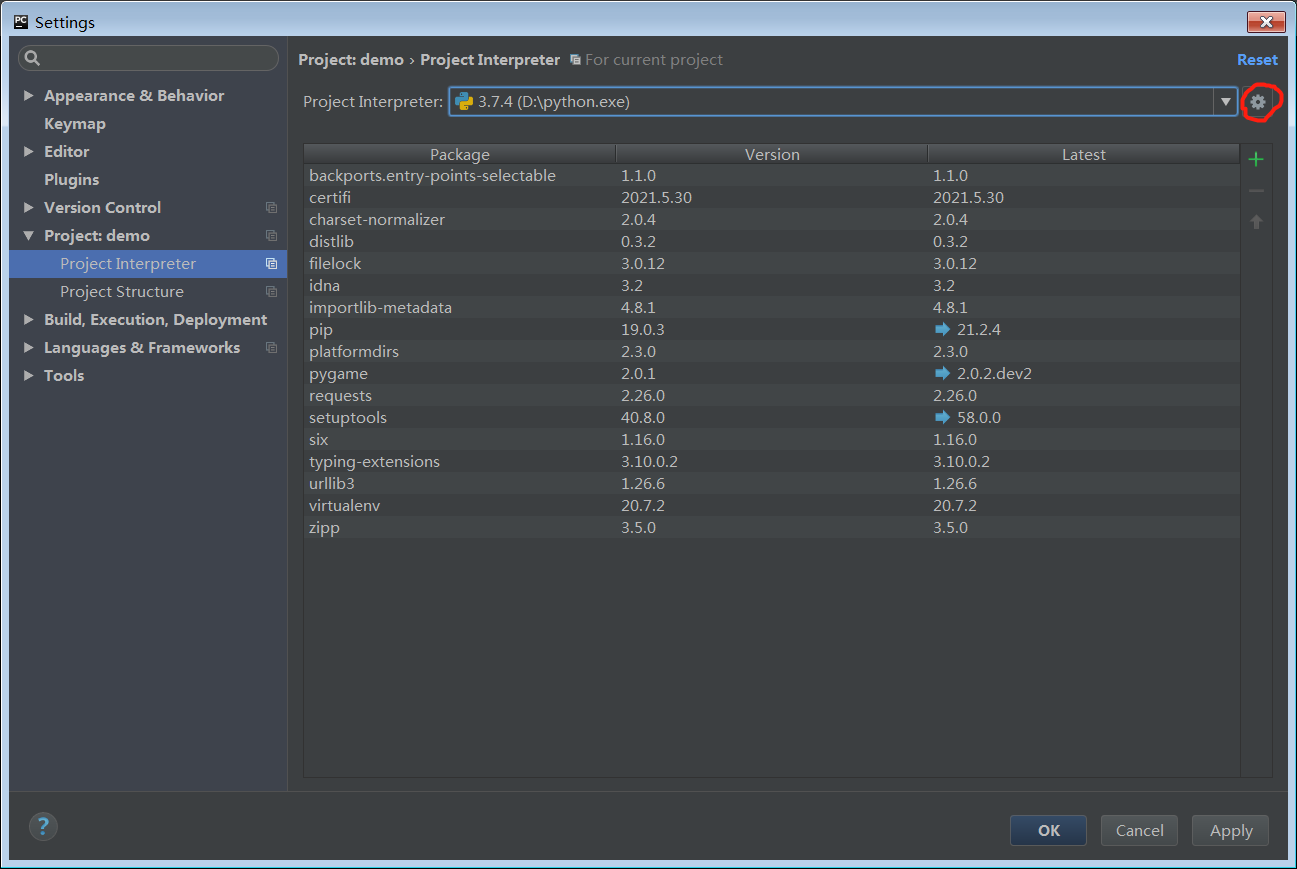This screenshot has width=1297, height=869.
Task: Click setuptools' installed version 40.8.0
Action: point(643,418)
